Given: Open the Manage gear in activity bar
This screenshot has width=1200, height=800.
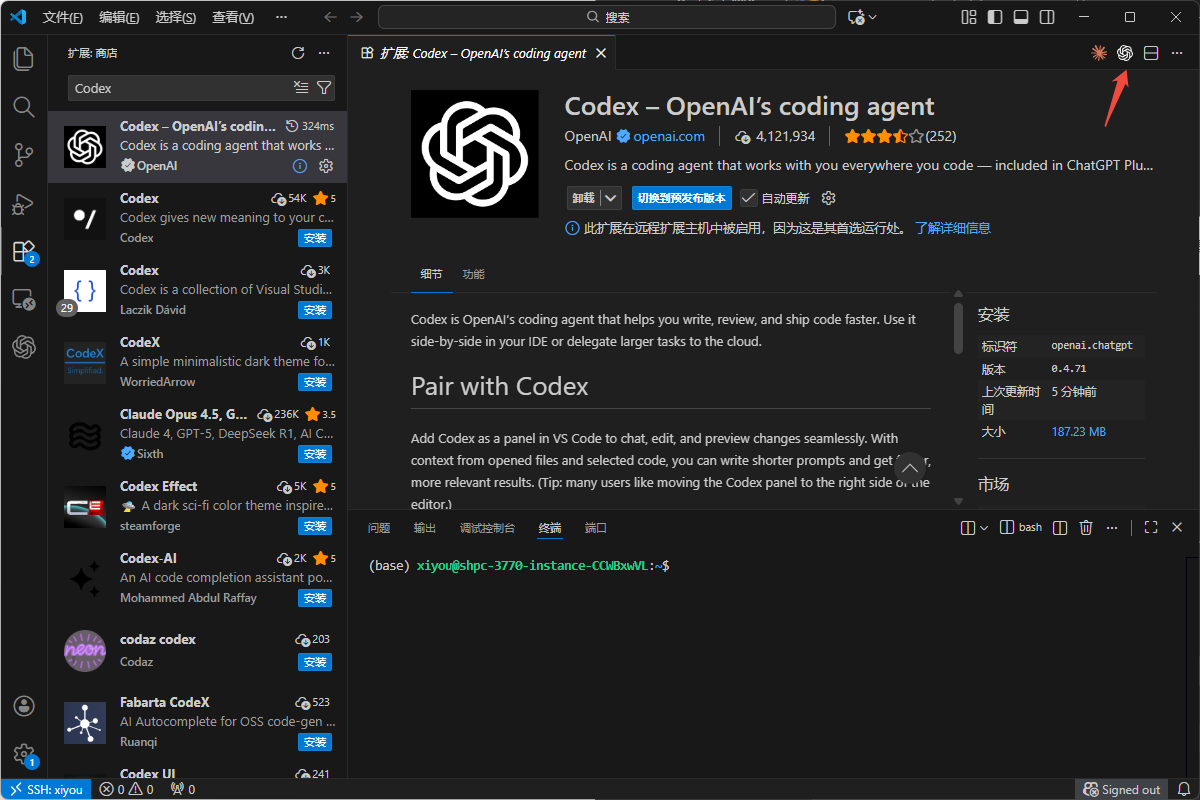Looking at the screenshot, I should point(24,754).
